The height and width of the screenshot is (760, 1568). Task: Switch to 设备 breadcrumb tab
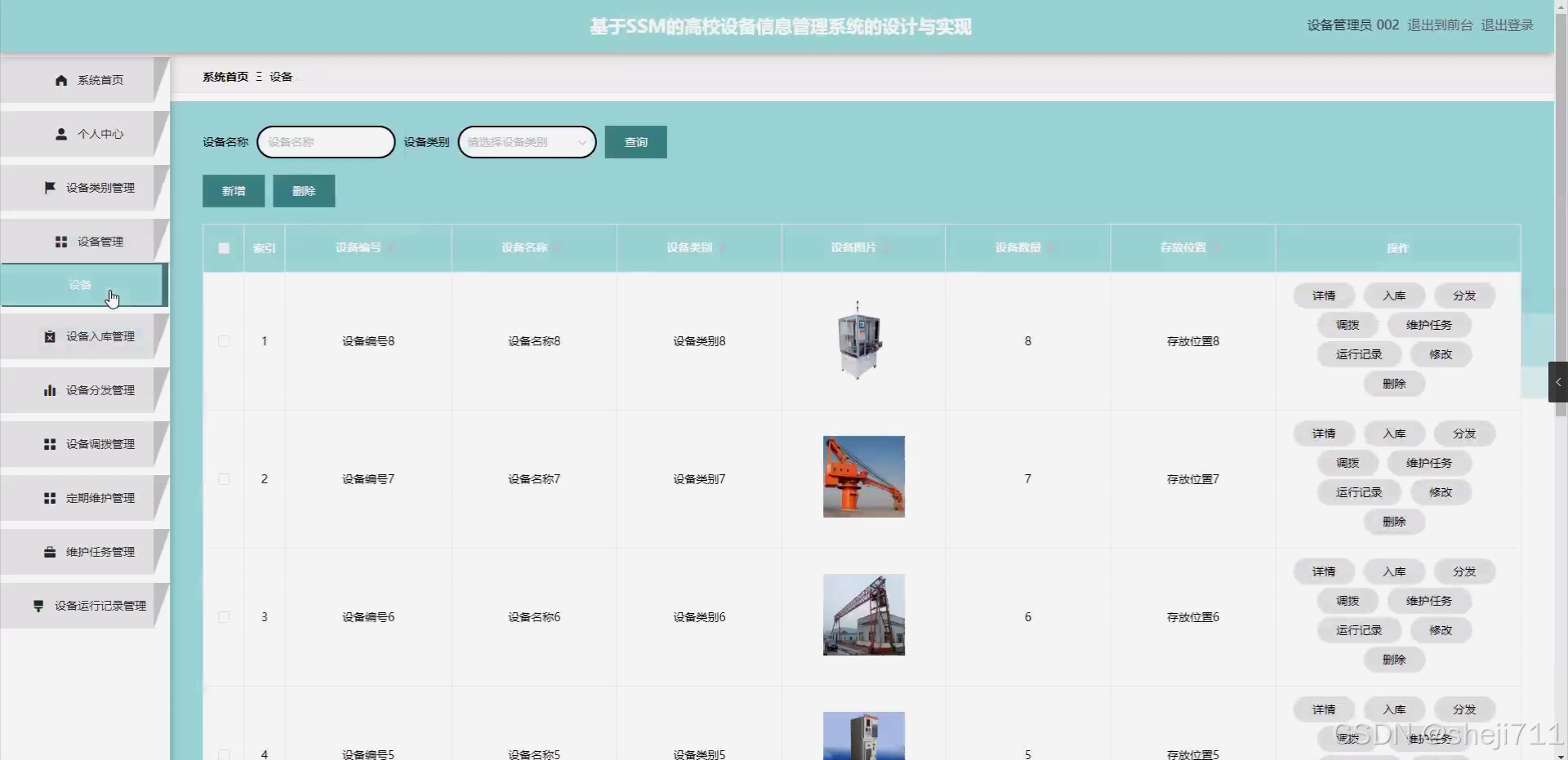pos(280,76)
